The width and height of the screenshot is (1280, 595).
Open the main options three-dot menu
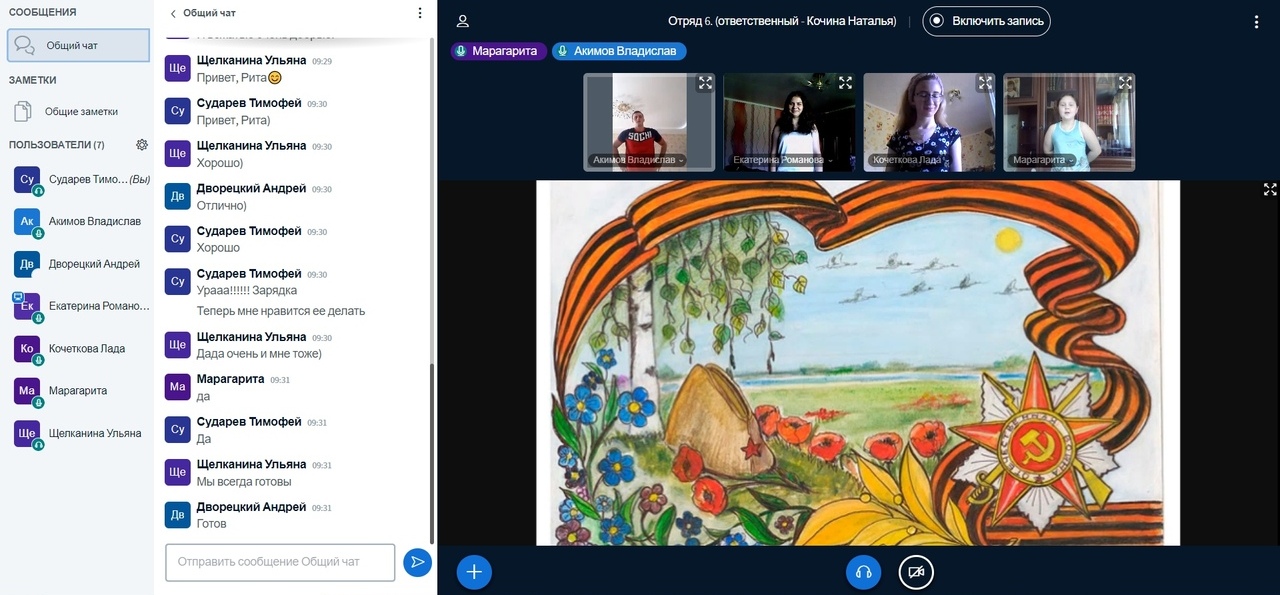[1257, 21]
